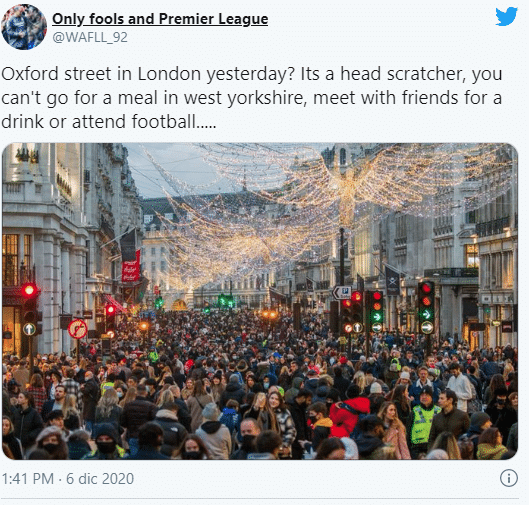
Task: Visit the @WAFLL_92 handle
Action: tap(90, 37)
